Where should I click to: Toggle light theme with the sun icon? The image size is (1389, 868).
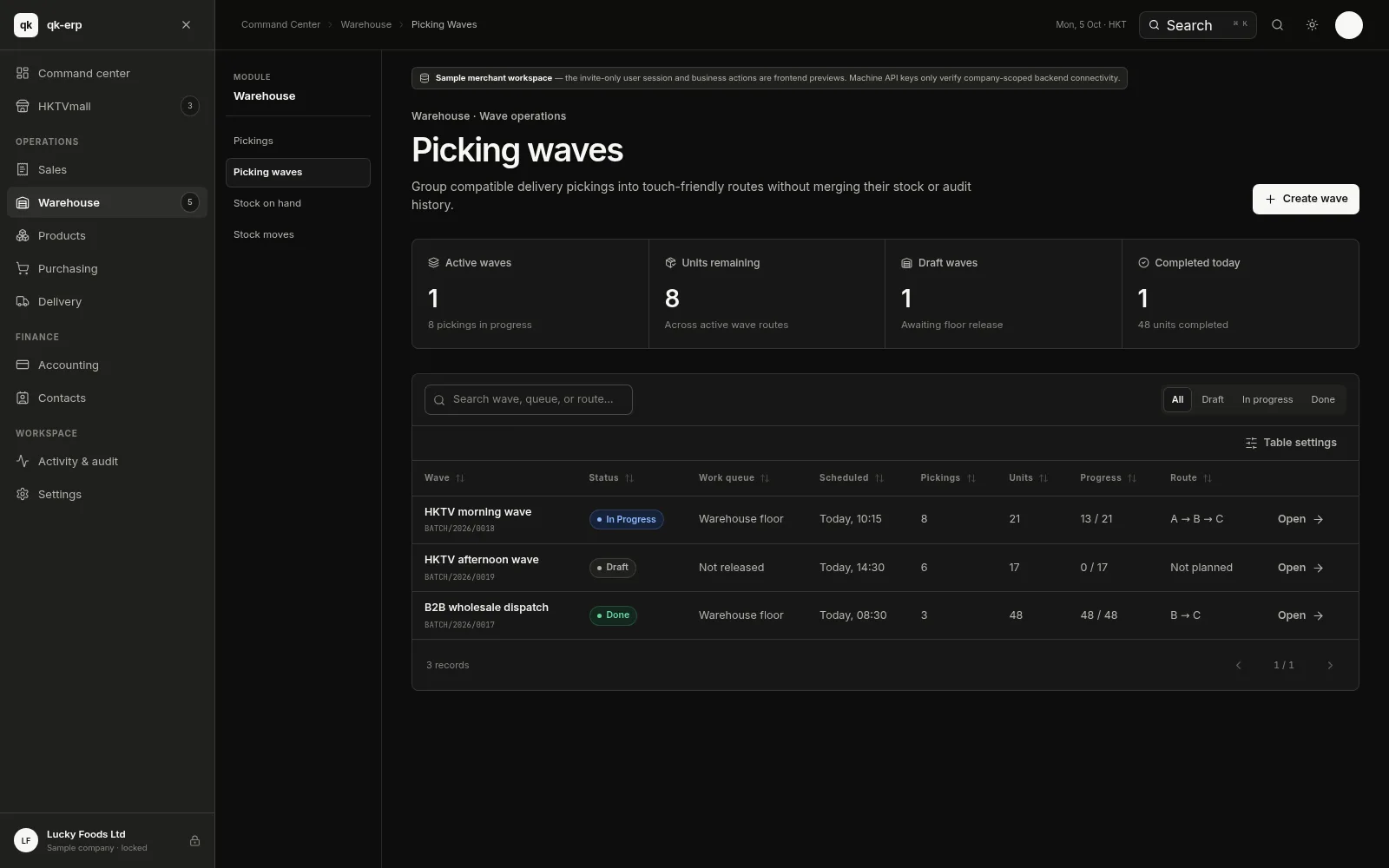coord(1312,25)
